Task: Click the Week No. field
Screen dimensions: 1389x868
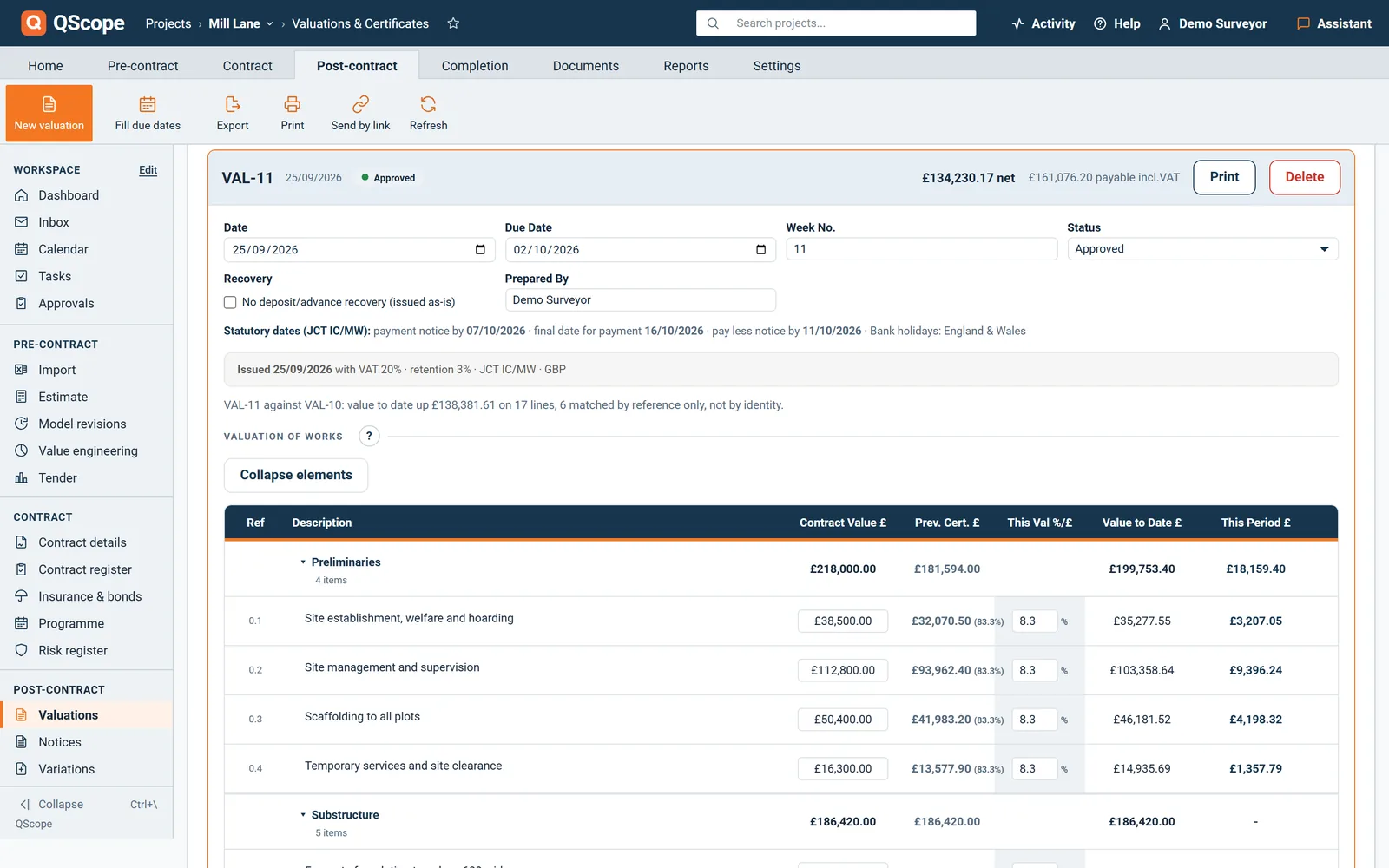Action: pyautogui.click(x=921, y=249)
